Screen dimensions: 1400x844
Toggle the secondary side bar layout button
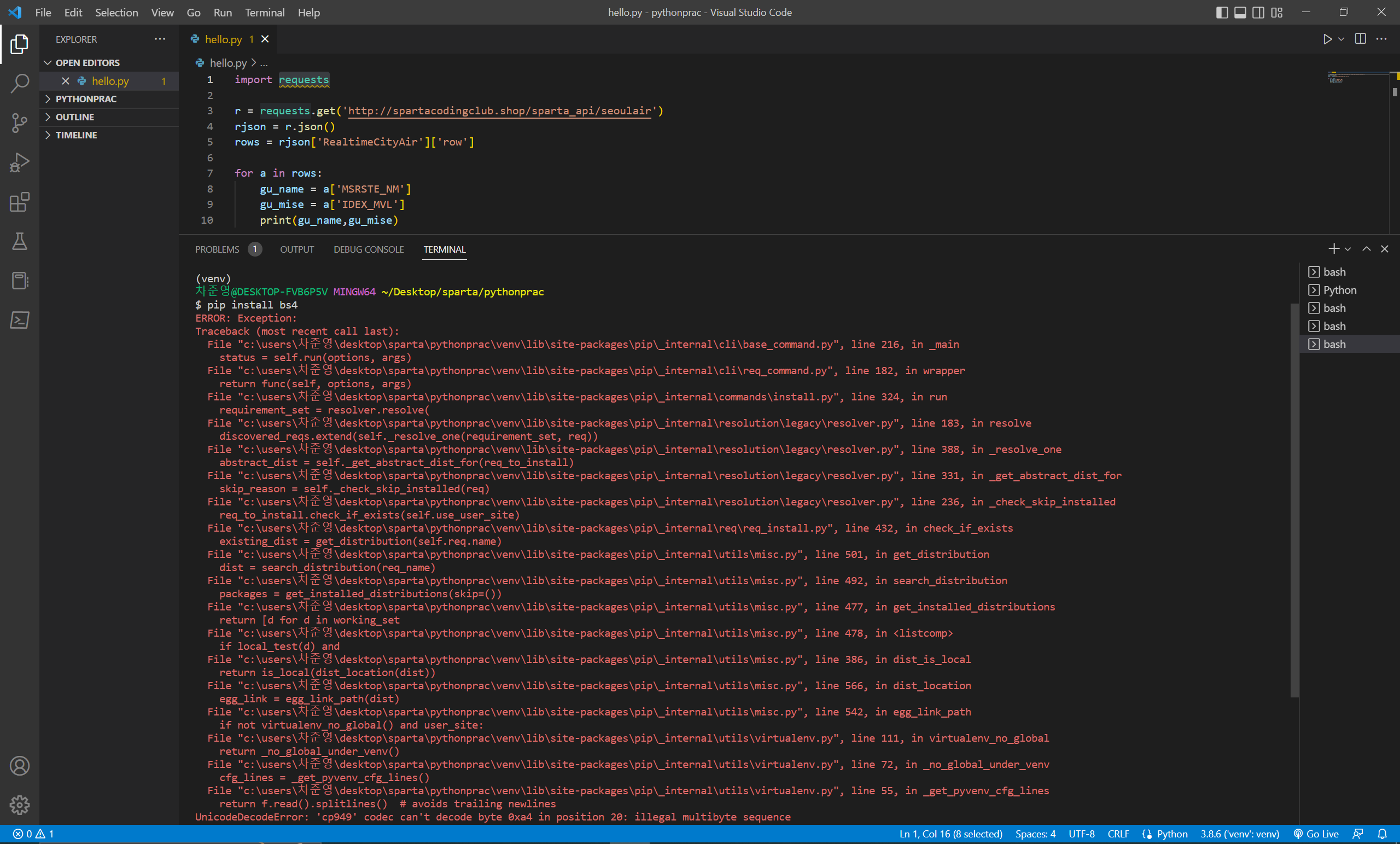coord(1258,13)
